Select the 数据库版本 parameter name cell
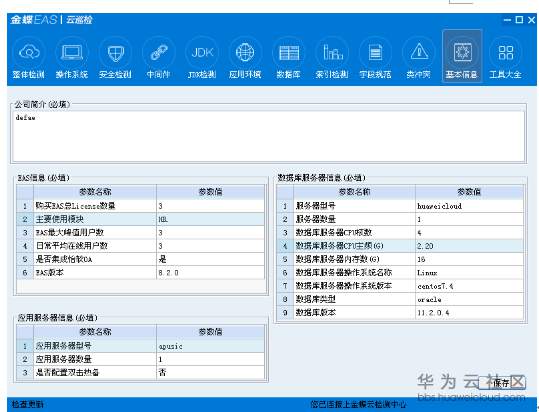This screenshot has width=539, height=412. [x=354, y=313]
